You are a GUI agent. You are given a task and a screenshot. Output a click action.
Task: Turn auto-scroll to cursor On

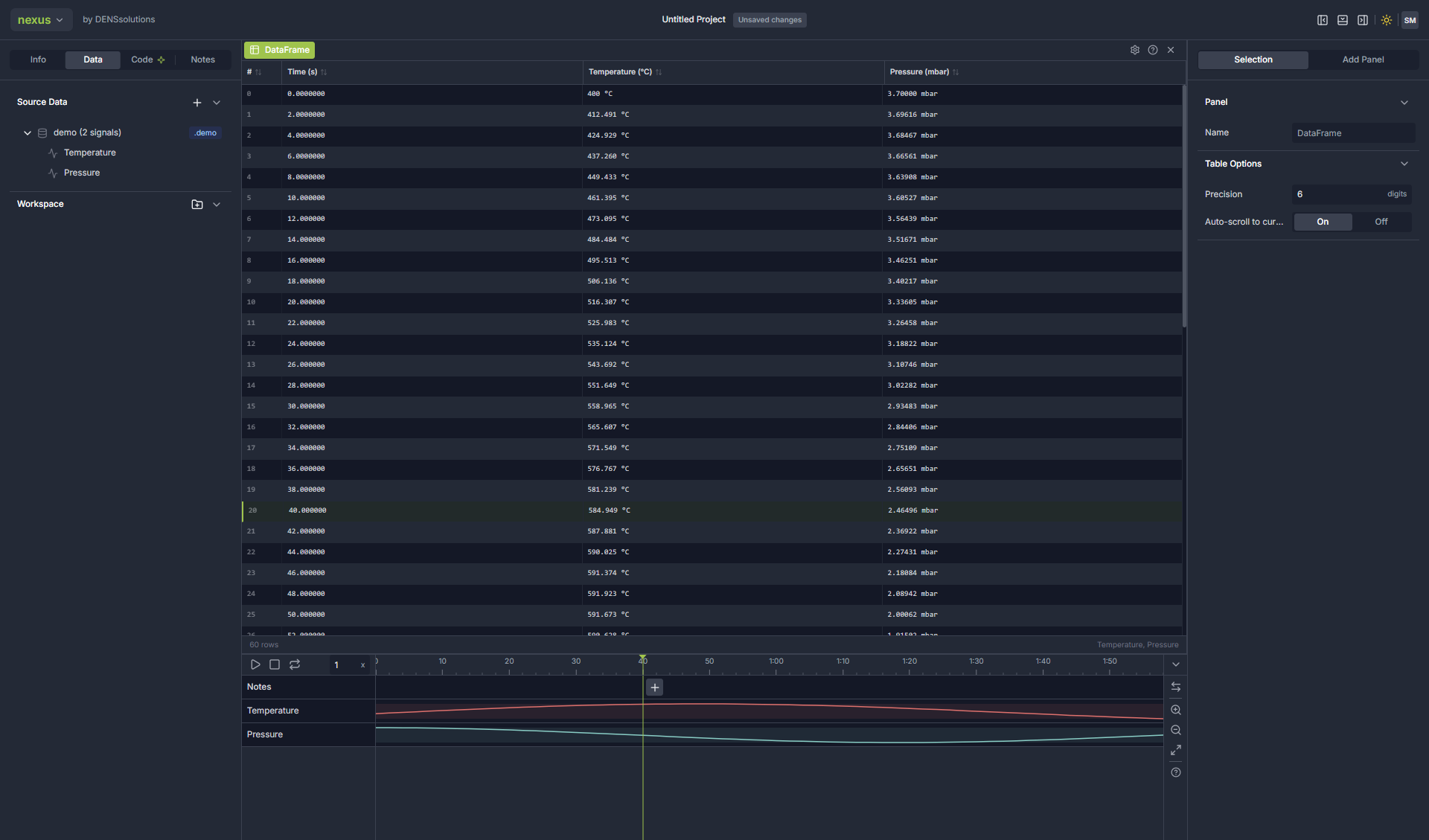pos(1323,222)
